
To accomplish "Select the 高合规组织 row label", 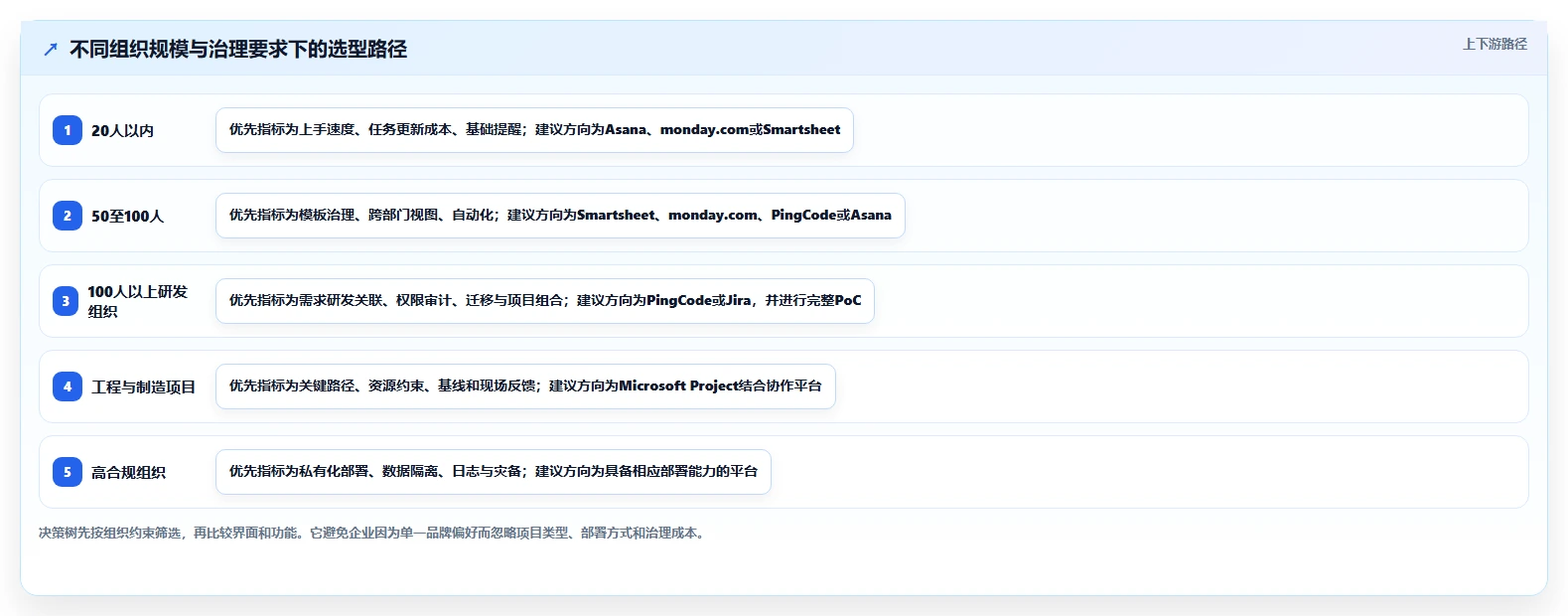I will [x=128, y=472].
